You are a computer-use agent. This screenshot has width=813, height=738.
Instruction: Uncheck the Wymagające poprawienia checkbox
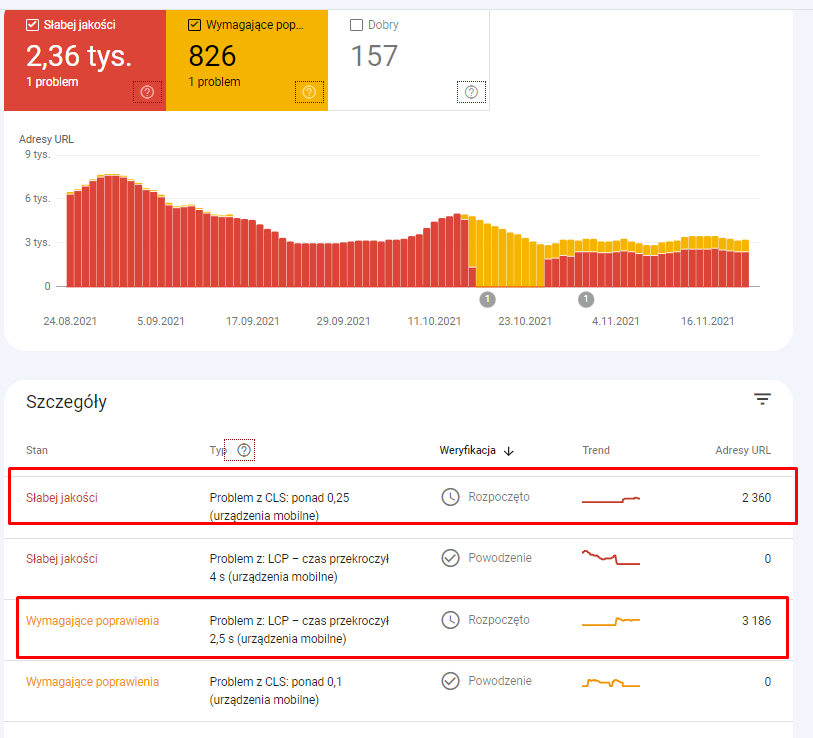coord(195,25)
